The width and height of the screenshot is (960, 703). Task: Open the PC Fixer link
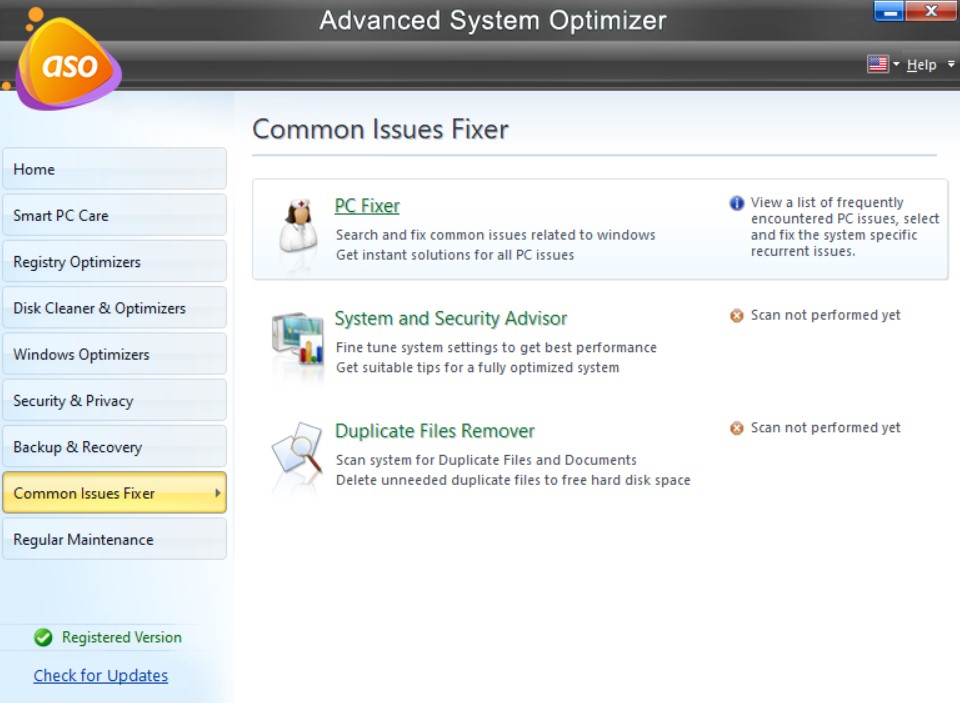(x=366, y=205)
